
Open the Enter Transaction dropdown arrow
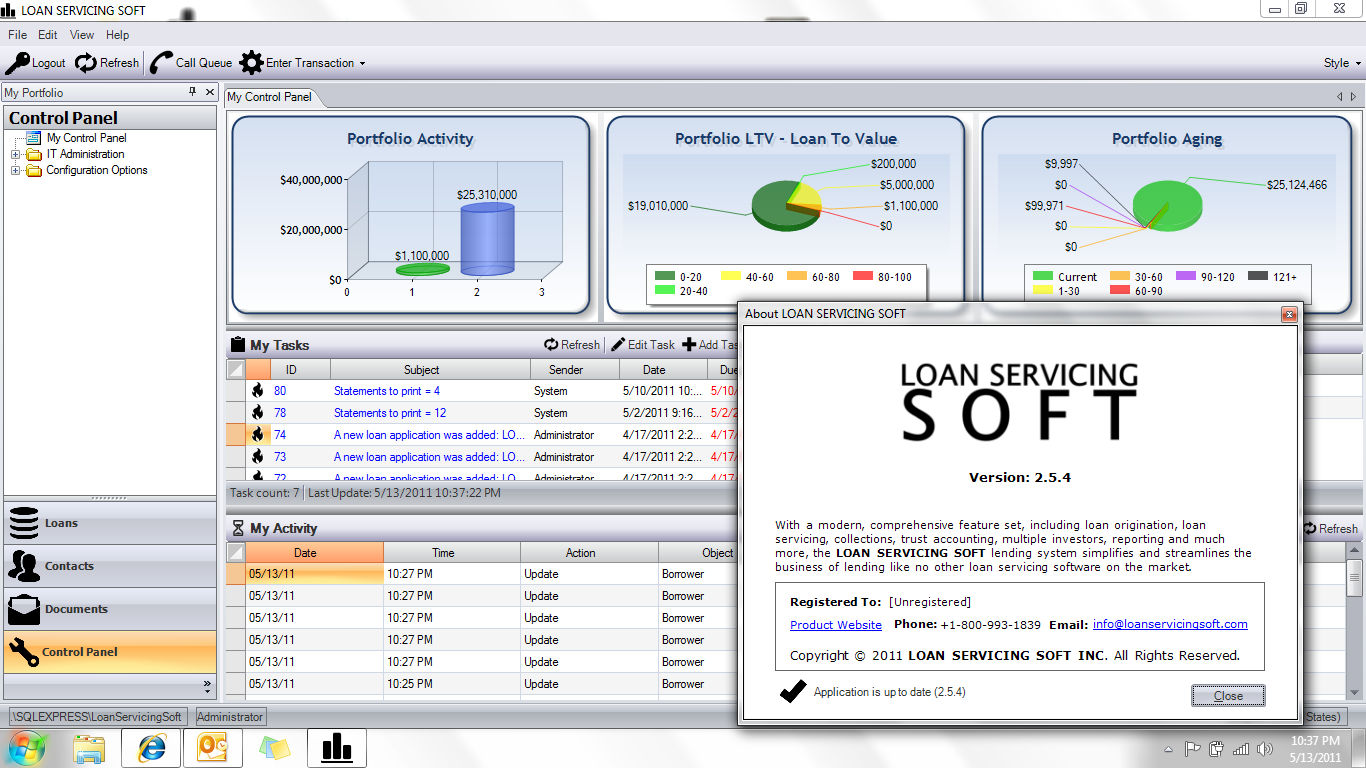click(362, 64)
